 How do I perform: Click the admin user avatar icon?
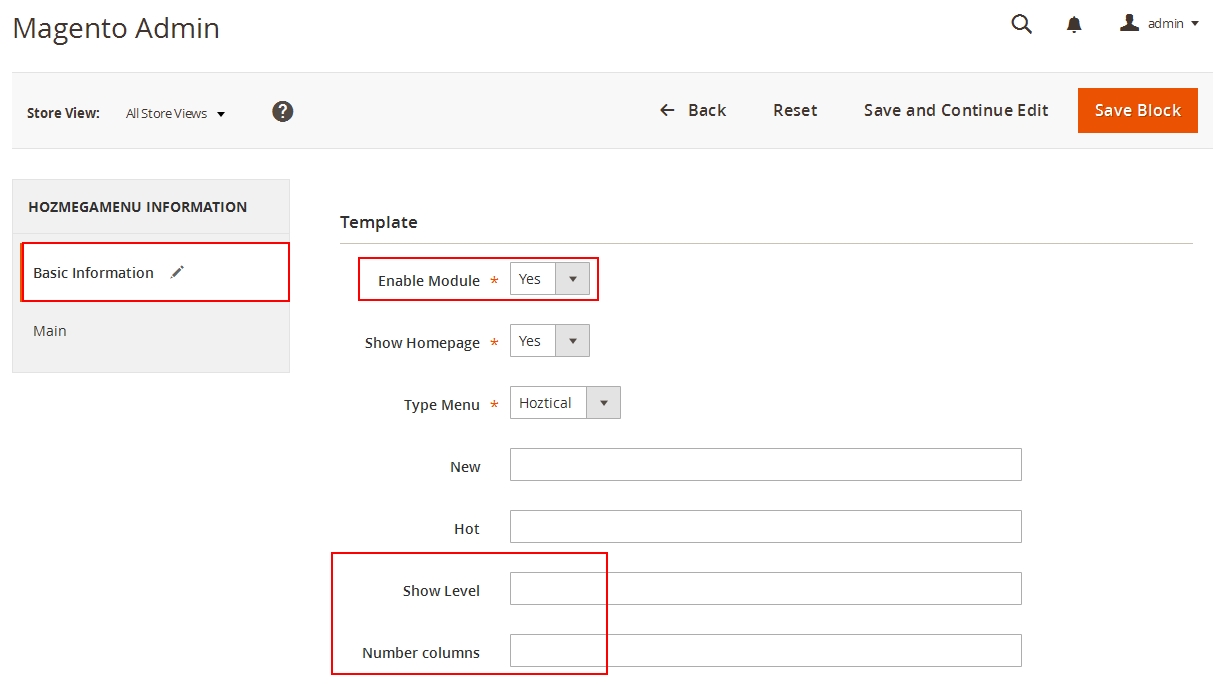(x=1129, y=23)
